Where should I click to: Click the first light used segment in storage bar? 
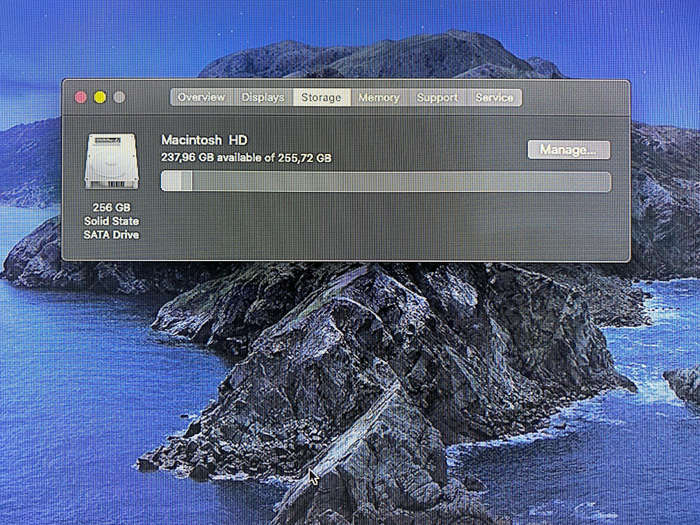(x=171, y=182)
